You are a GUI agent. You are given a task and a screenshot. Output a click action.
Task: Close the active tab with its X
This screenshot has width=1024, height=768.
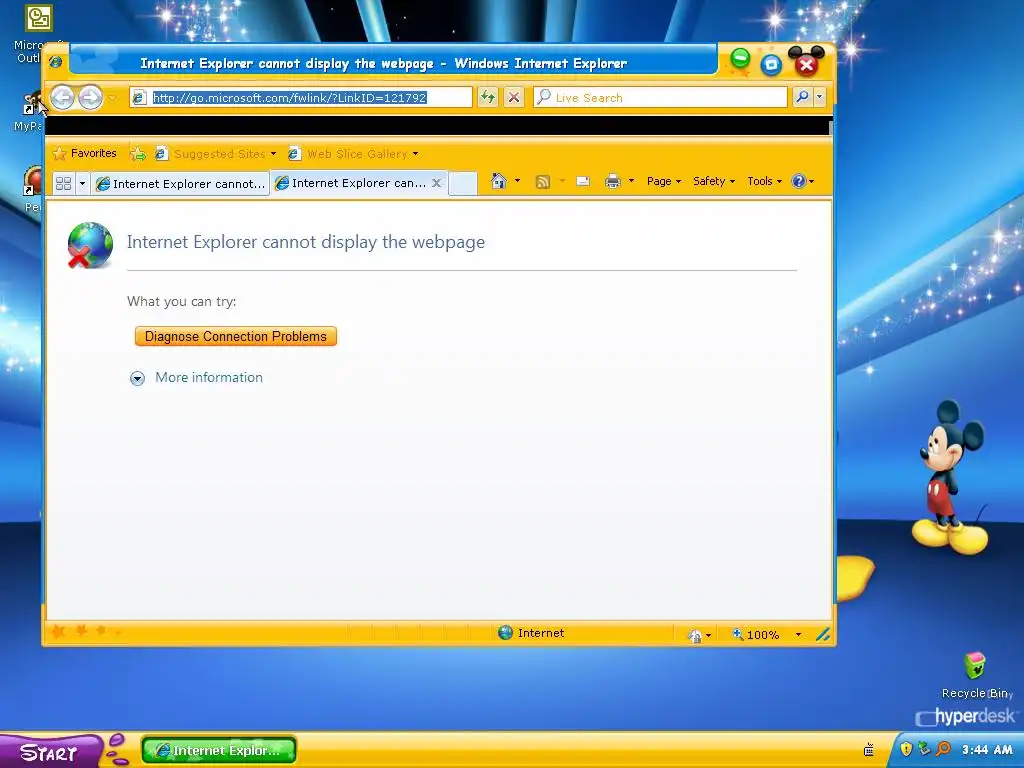(436, 183)
